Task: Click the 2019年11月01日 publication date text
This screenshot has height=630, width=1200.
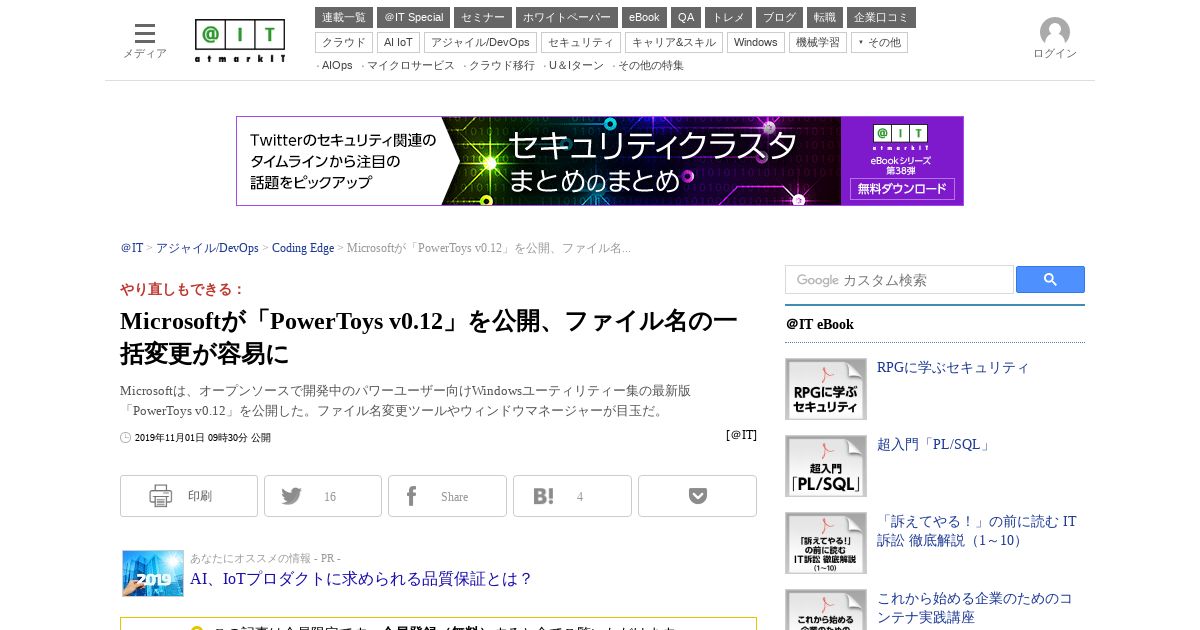Action: click(202, 438)
